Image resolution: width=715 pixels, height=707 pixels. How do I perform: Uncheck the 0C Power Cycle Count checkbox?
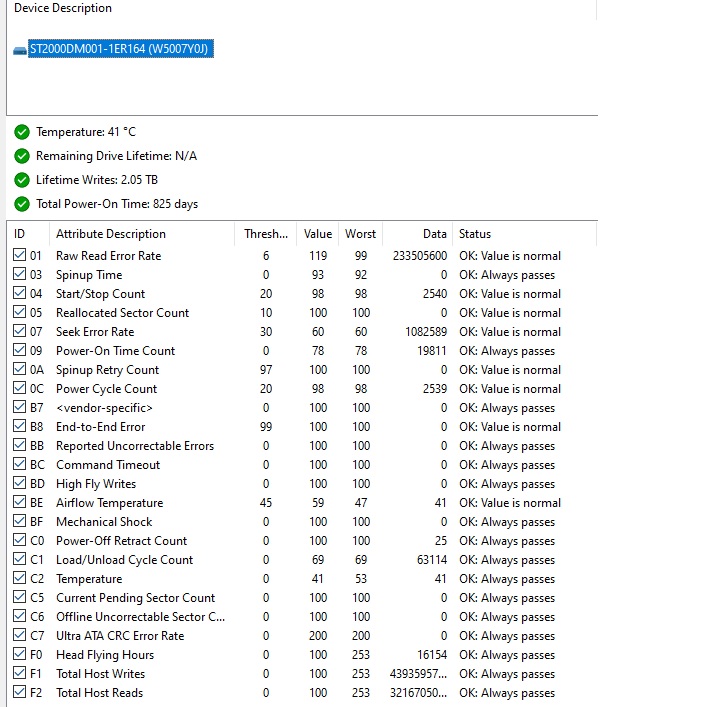[19, 388]
